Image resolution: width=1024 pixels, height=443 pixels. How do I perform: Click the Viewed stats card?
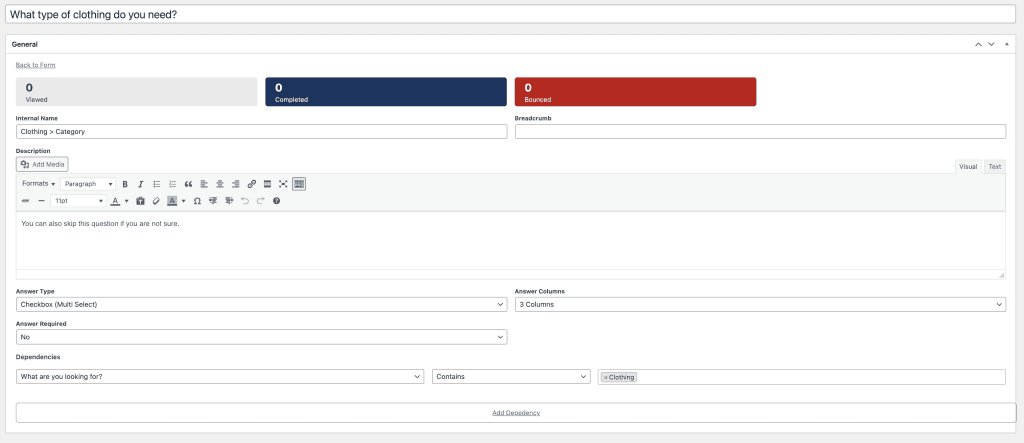tap(136, 91)
